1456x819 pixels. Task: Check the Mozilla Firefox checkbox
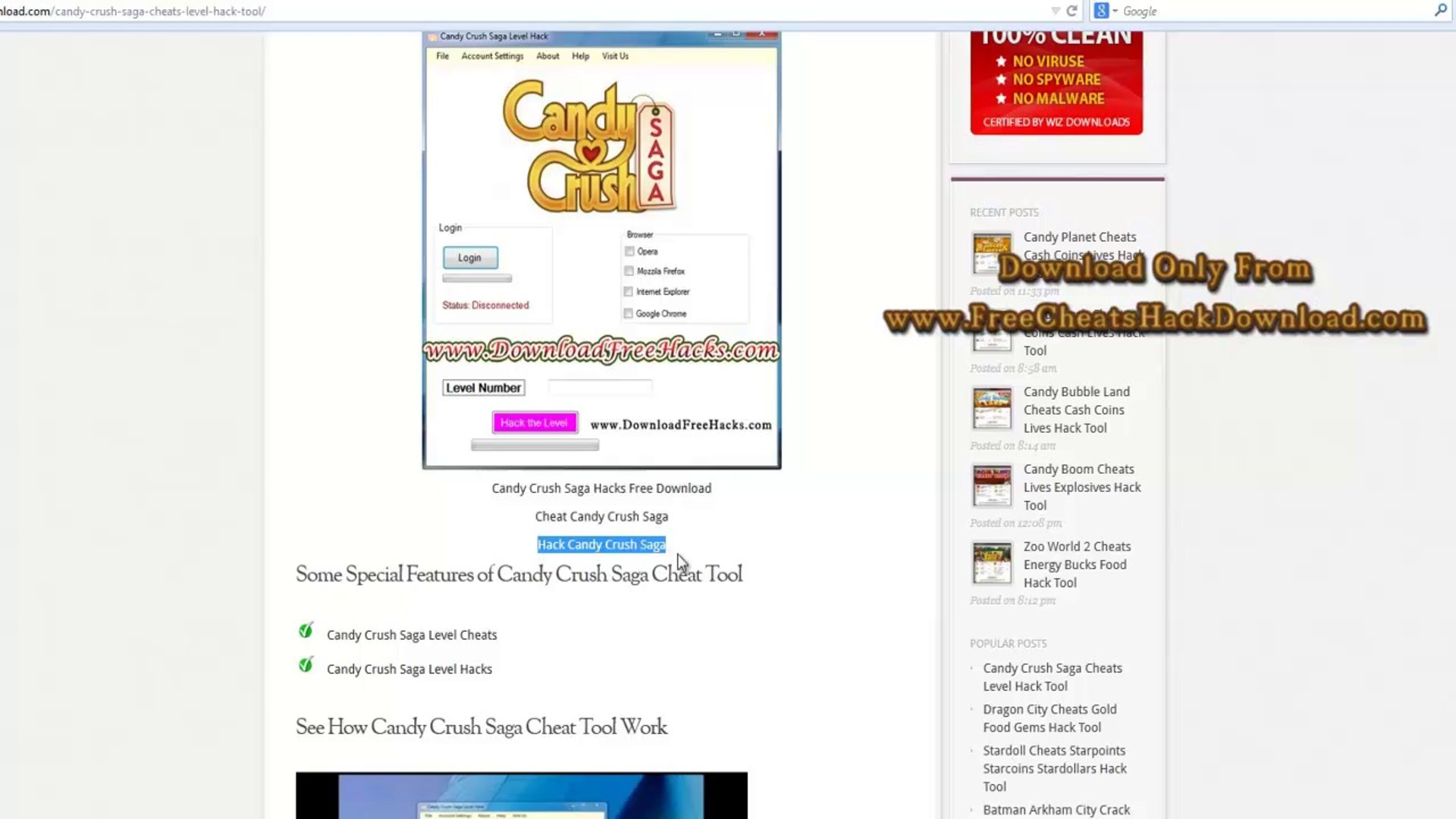629,271
